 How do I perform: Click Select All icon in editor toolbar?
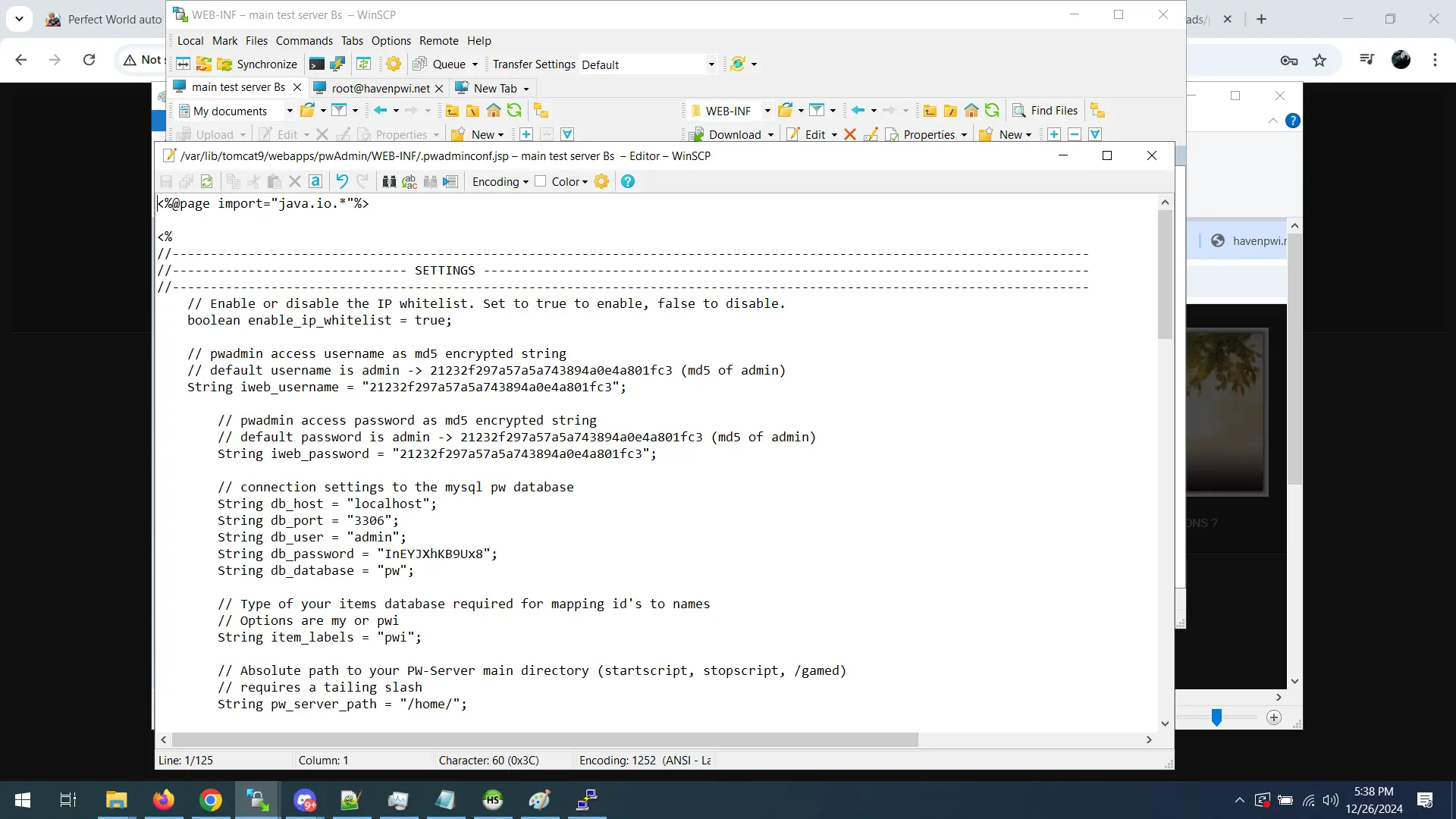[x=315, y=181]
